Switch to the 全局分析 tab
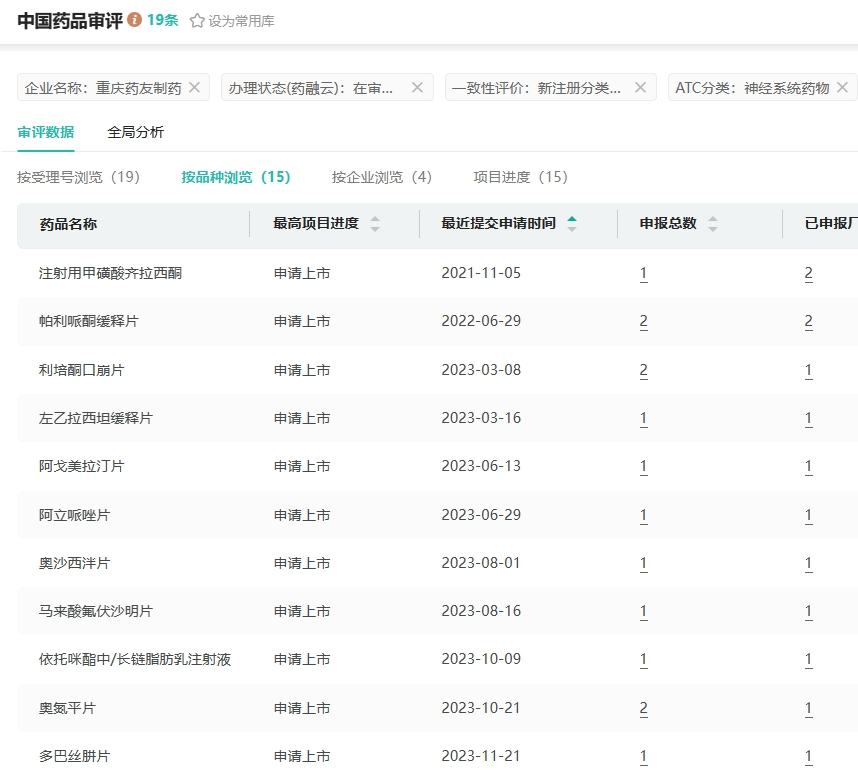858x779 pixels. tap(136, 132)
